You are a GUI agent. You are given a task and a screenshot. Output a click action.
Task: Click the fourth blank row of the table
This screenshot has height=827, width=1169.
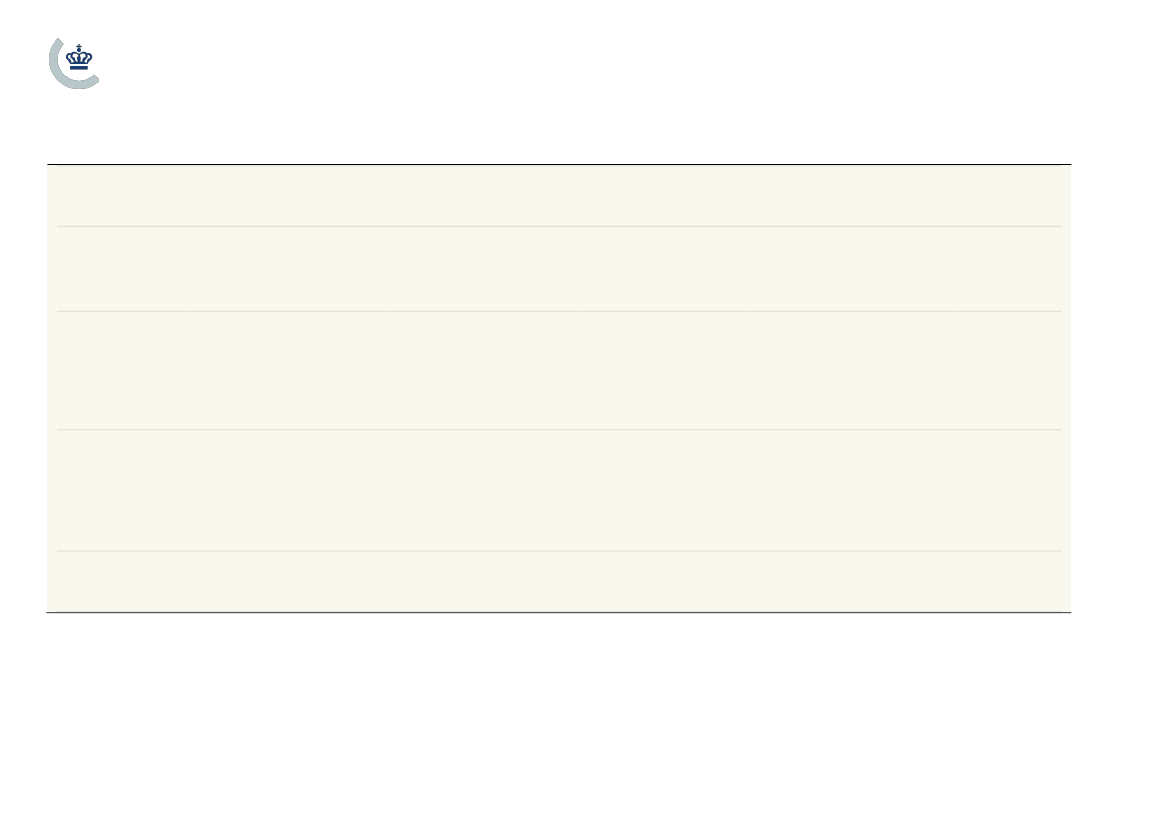click(558, 491)
